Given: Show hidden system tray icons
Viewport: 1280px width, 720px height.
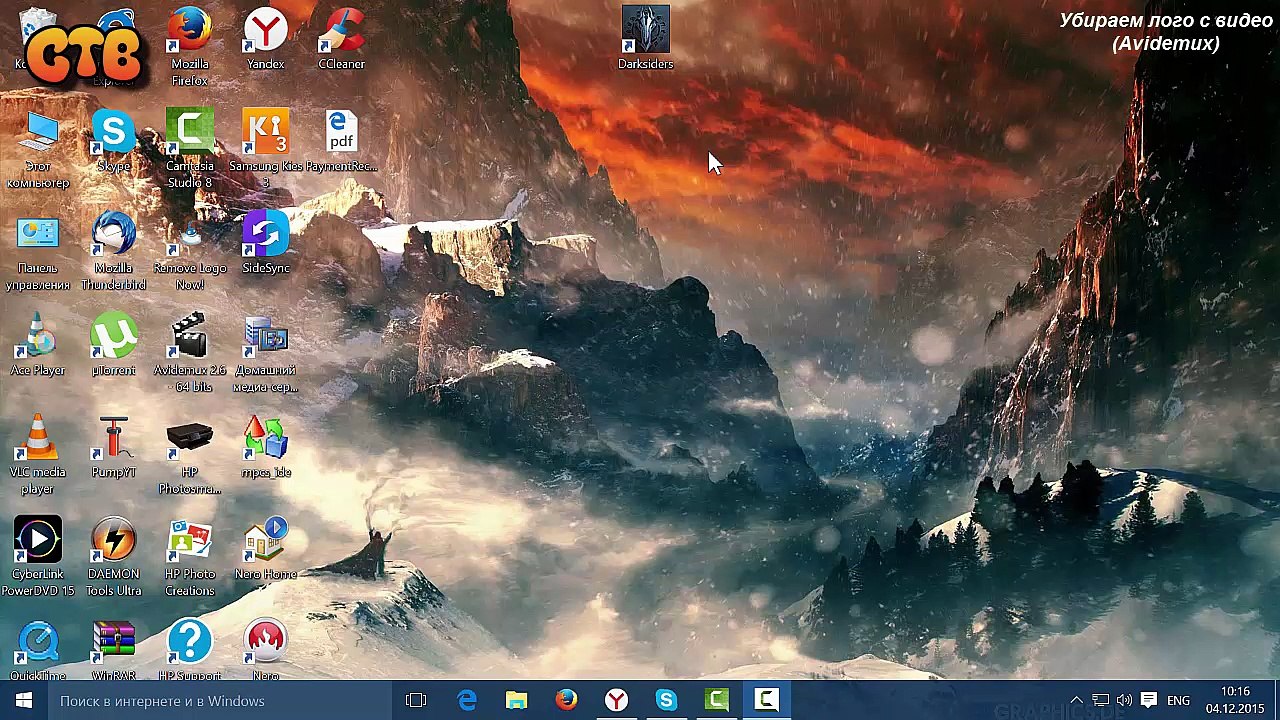Looking at the screenshot, I should coord(1076,700).
